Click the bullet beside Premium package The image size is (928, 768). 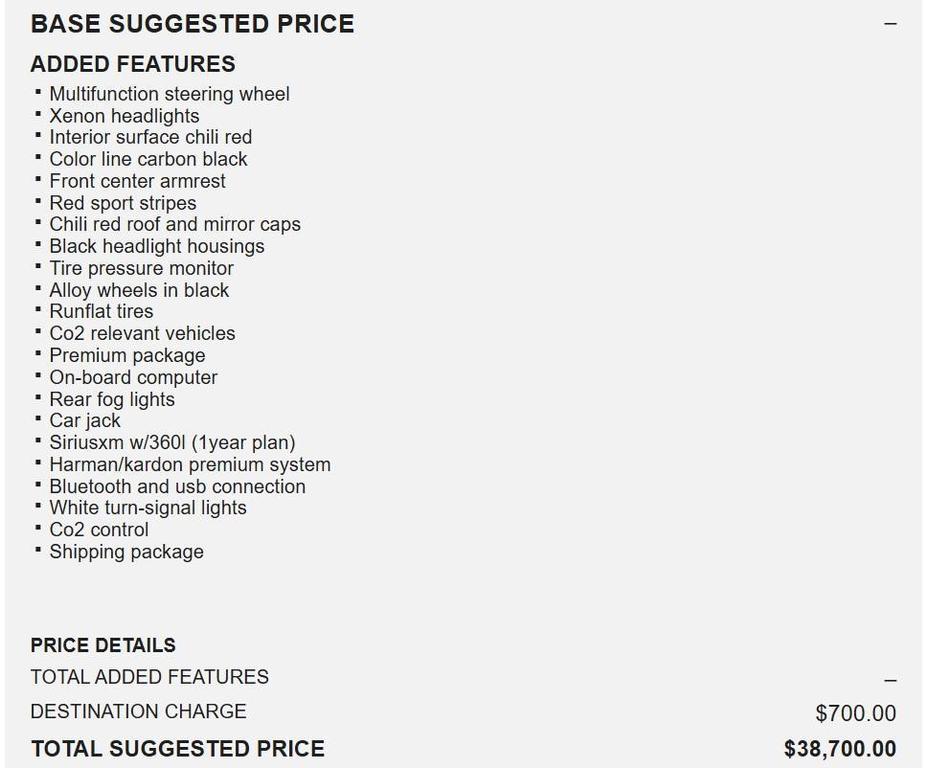click(40, 355)
